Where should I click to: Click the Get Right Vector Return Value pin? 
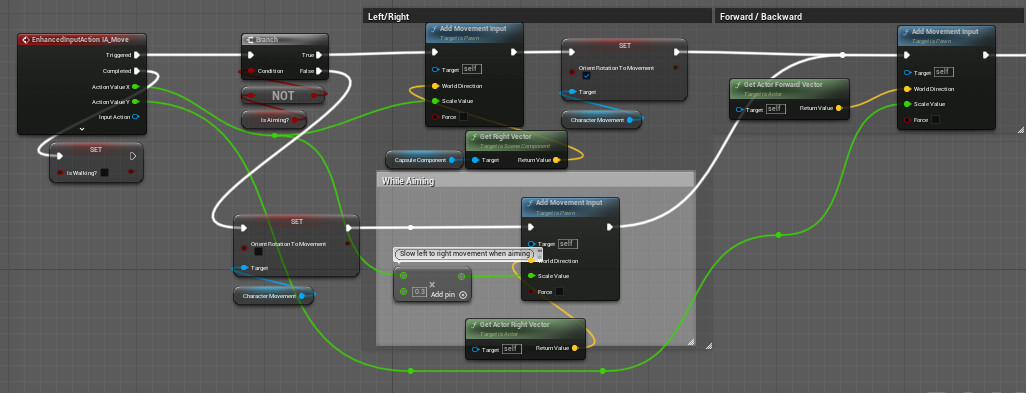(x=556, y=160)
